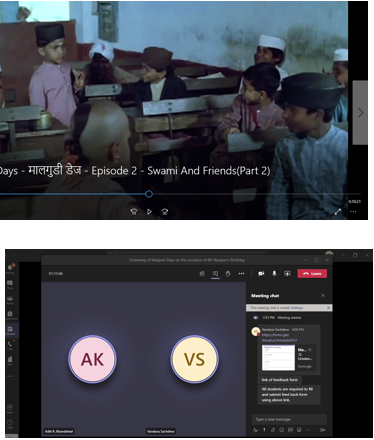
Task: Skip forward in the video player
Action: (x=165, y=212)
